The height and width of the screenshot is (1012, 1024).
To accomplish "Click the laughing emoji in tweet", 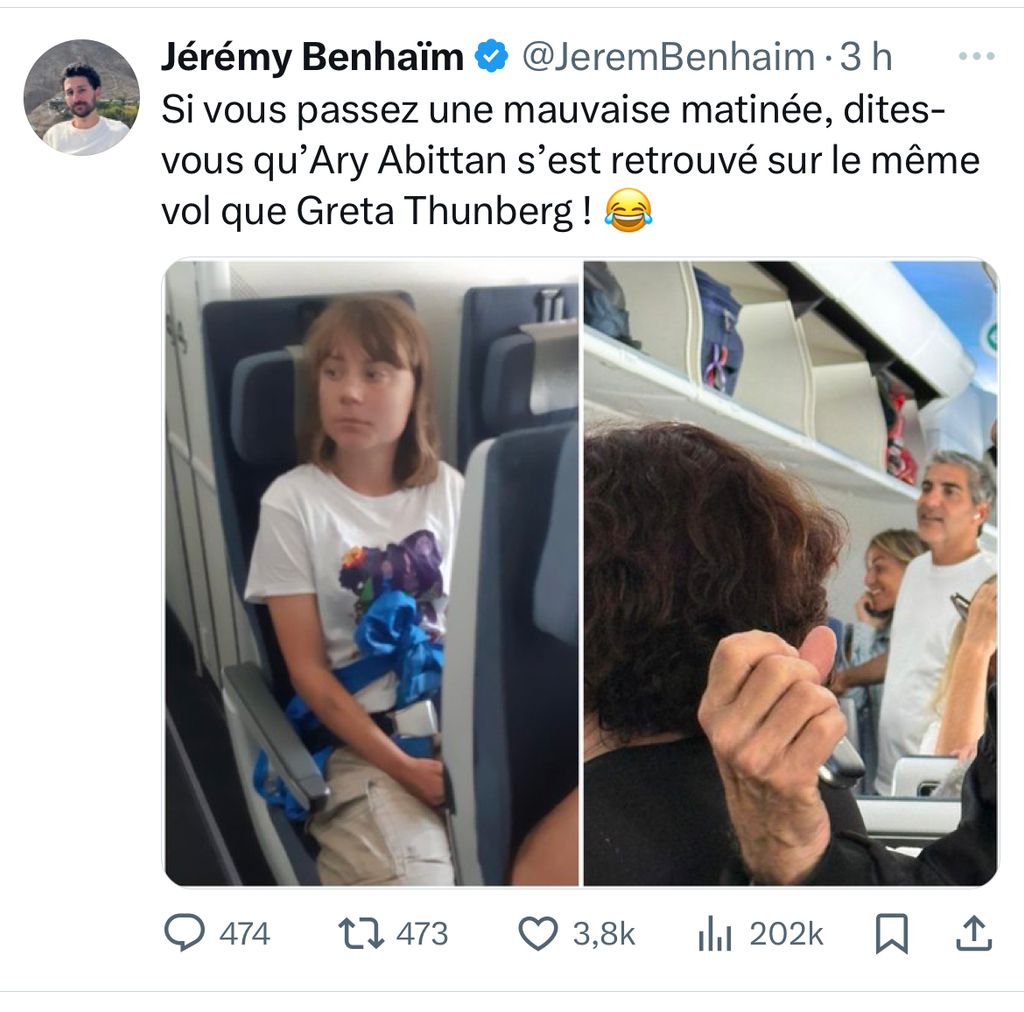I will (x=628, y=210).
